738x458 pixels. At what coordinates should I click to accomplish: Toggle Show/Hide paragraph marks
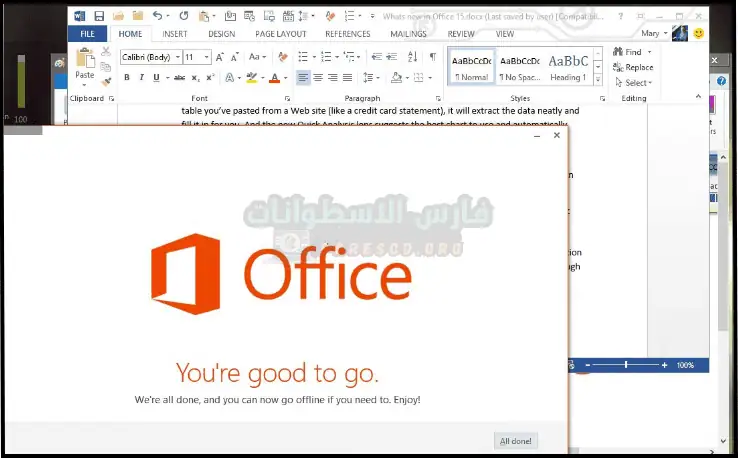pos(432,57)
